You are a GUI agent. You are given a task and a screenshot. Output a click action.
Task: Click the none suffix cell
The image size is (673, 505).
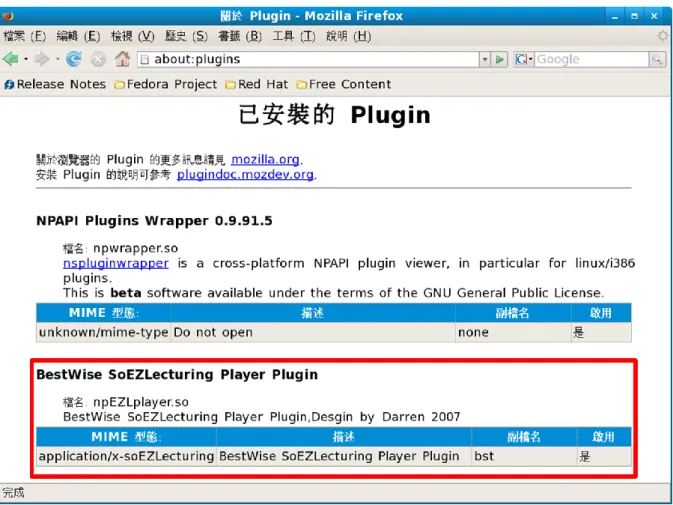[513, 333]
